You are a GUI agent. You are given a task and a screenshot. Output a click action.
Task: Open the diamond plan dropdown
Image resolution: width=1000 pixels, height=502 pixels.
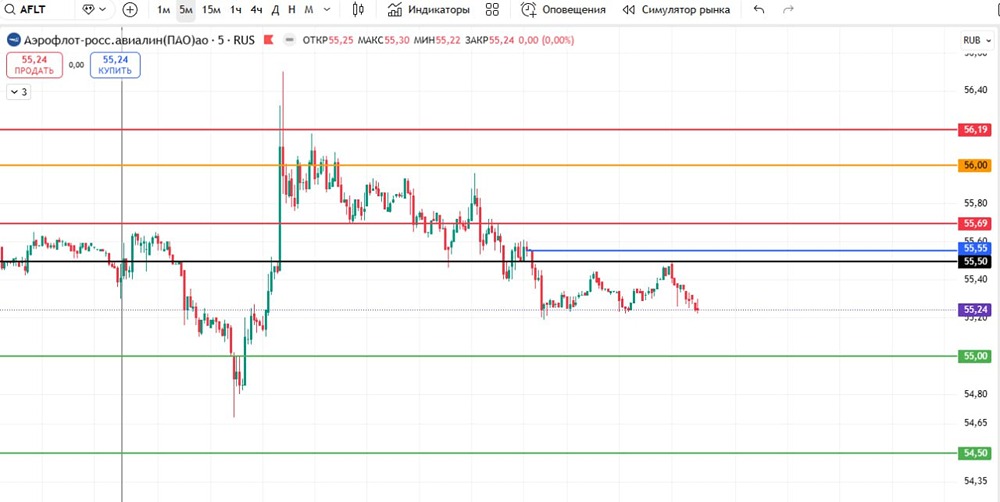[94, 10]
